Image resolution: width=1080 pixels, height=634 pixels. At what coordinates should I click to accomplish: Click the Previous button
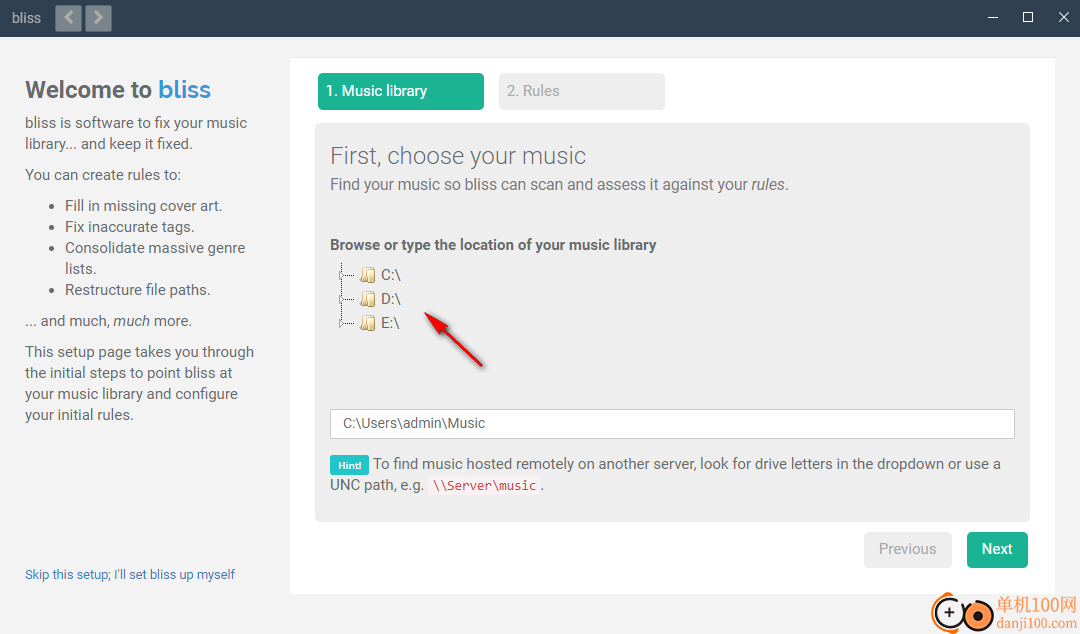[908, 549]
